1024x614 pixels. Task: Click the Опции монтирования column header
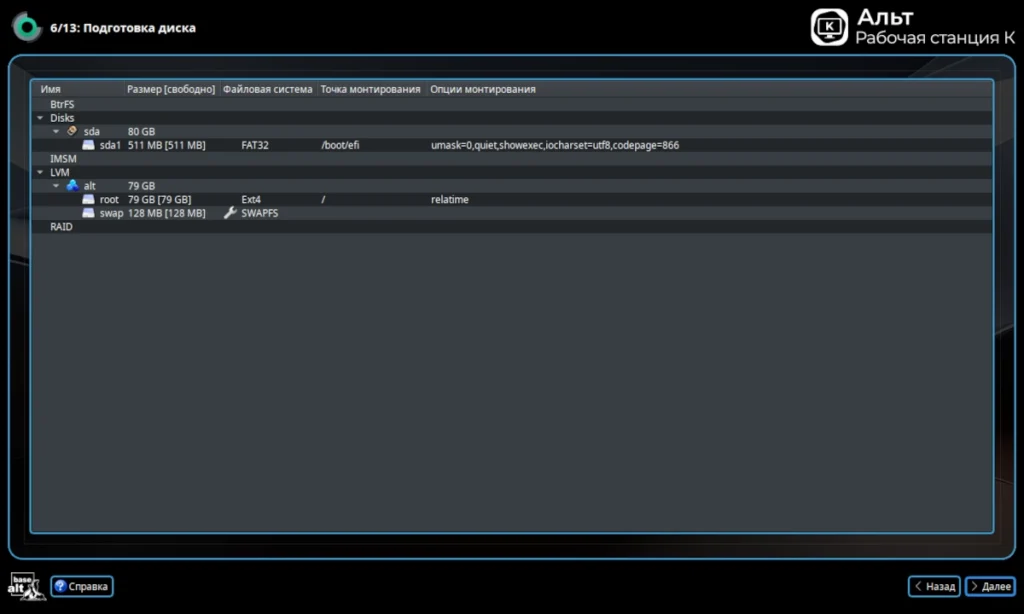pos(483,89)
